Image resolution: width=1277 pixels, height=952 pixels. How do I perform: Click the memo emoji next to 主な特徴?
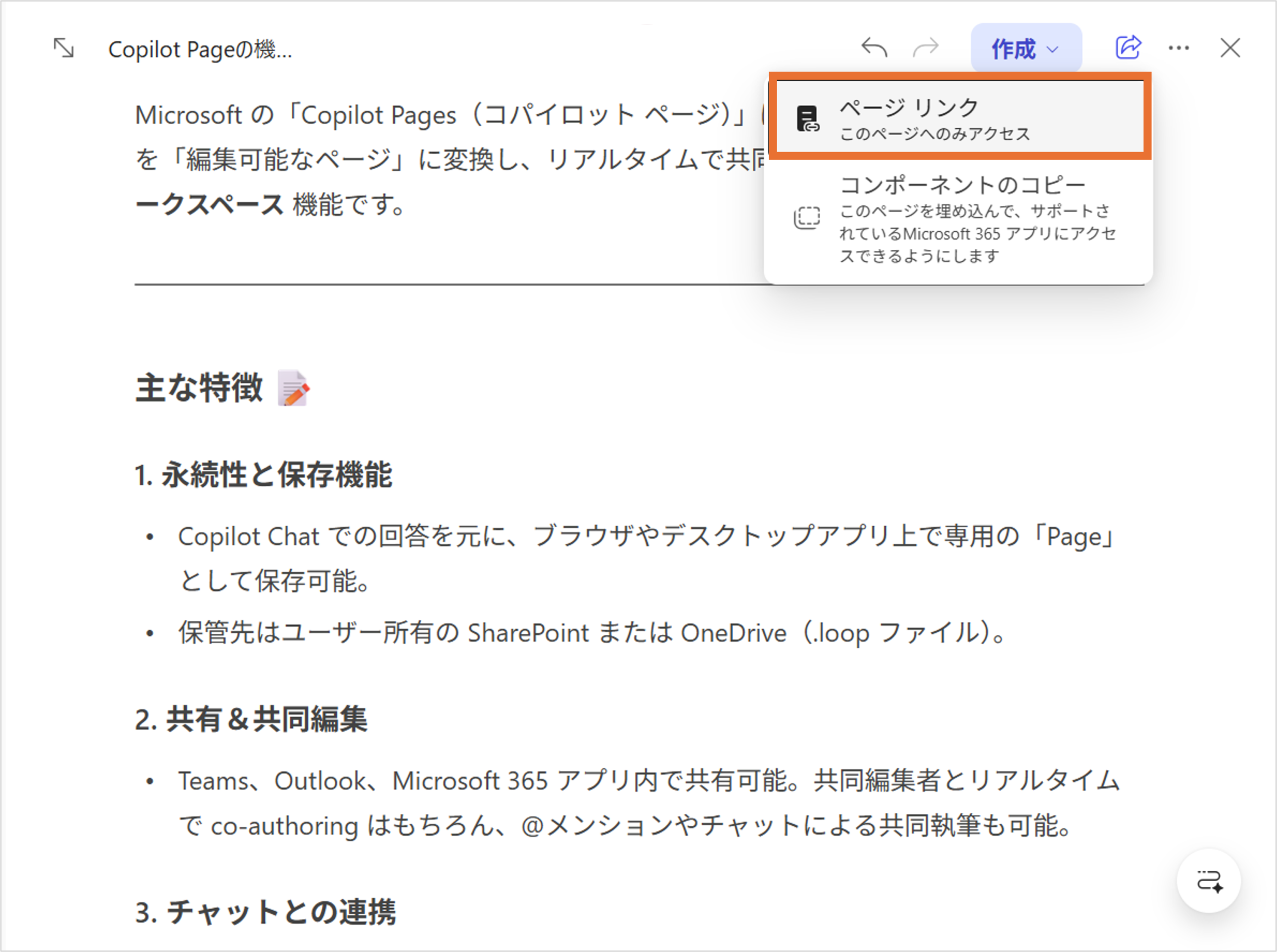point(293,388)
